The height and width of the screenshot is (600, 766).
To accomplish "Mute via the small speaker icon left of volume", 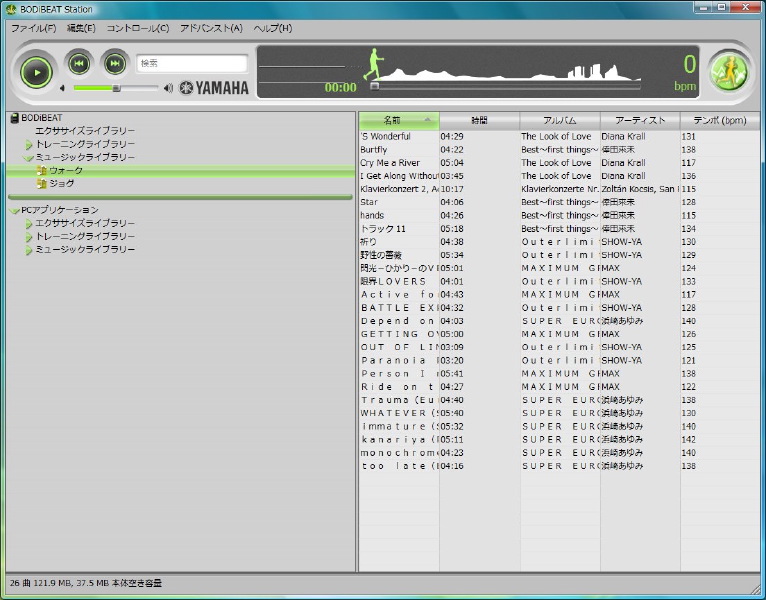I will 63,88.
